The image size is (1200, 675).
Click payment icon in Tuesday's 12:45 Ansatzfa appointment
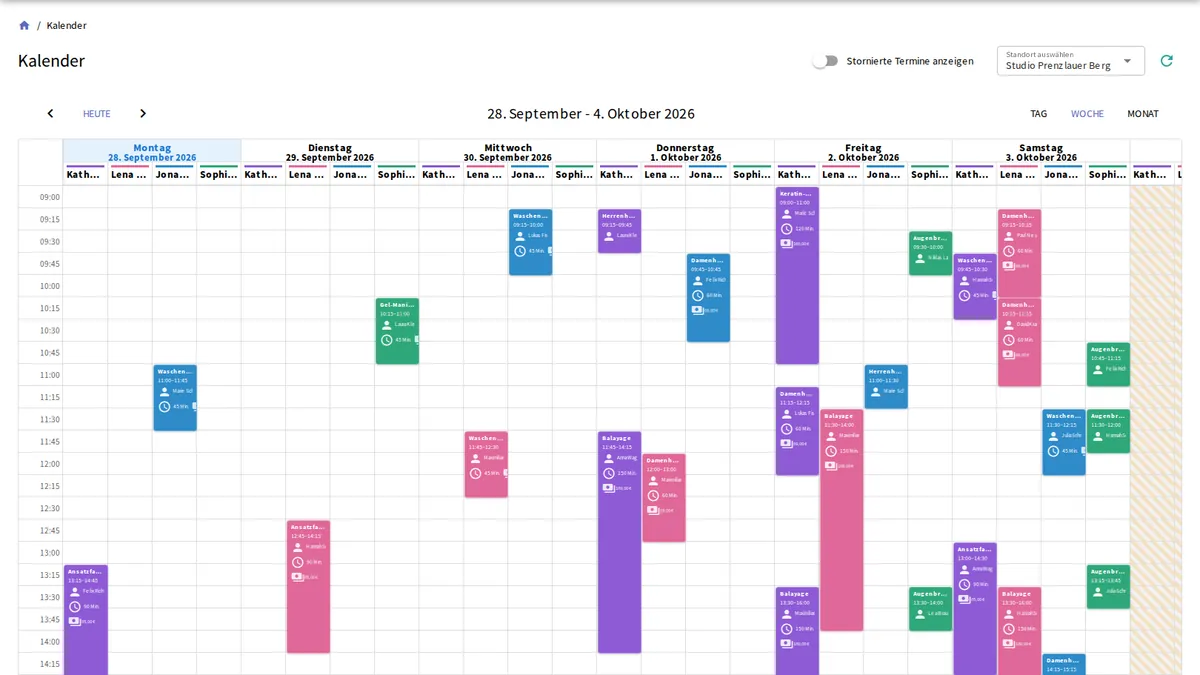pos(297,577)
